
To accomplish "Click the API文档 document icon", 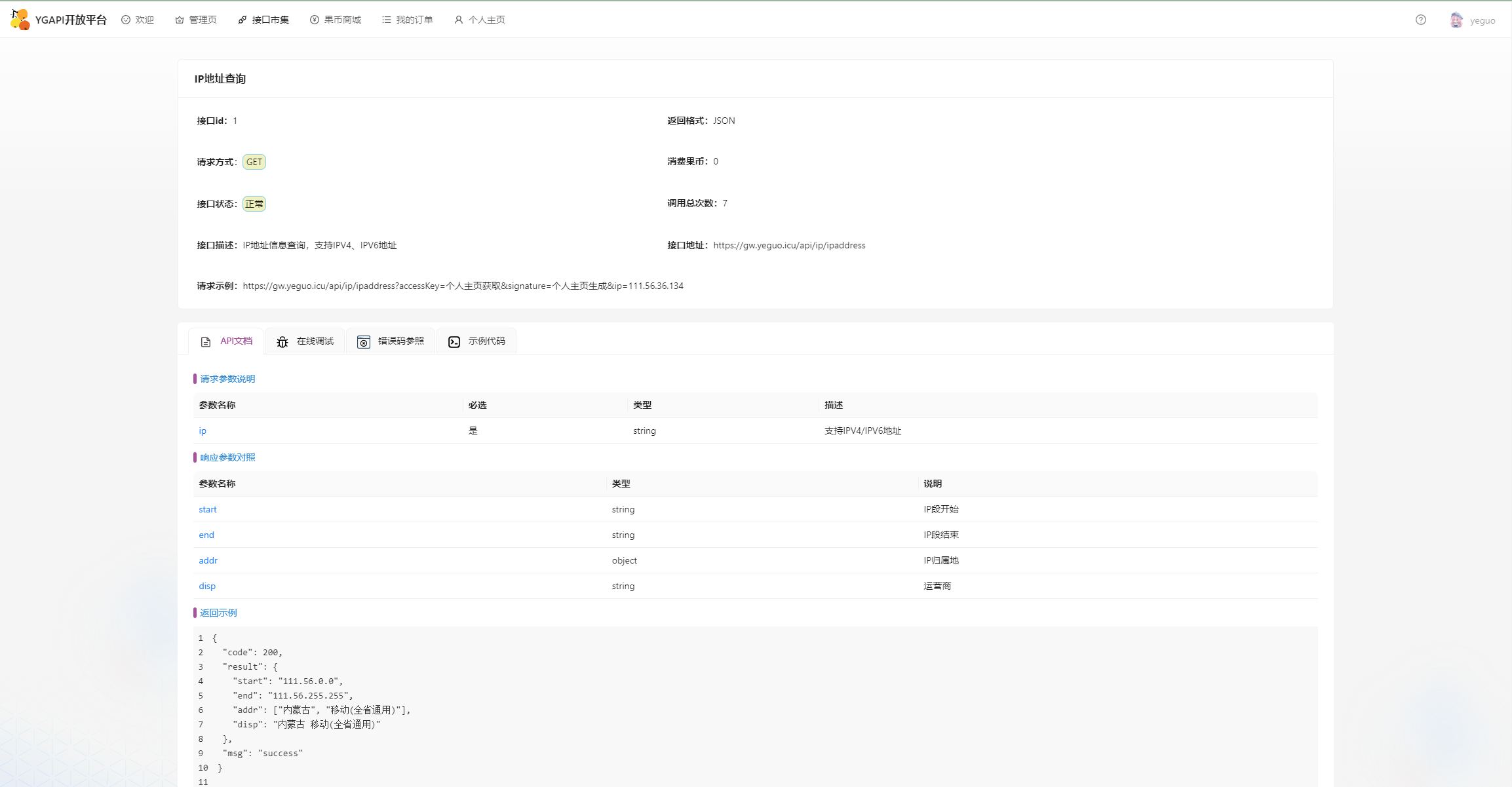I will (206, 341).
